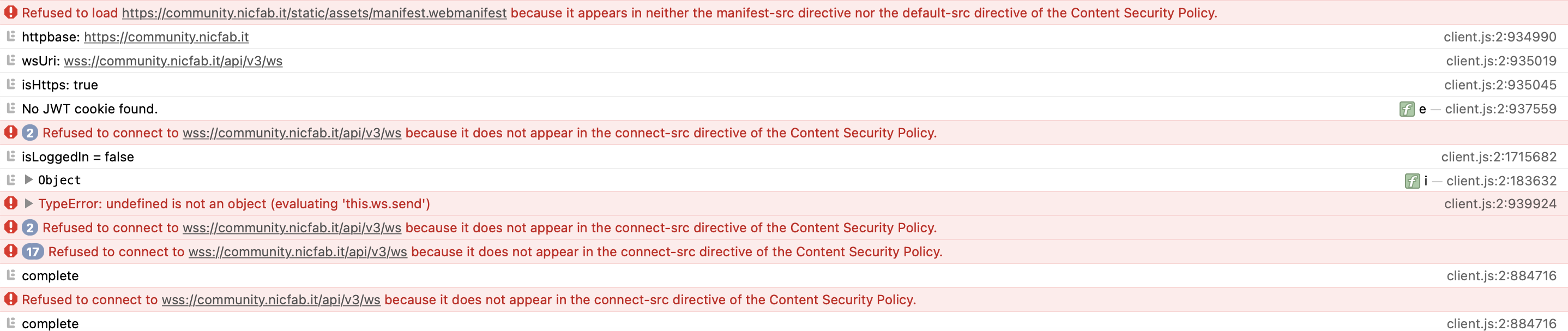This screenshot has width=1568, height=331.
Task: Open the manifest.webmanifest link
Action: click(314, 11)
